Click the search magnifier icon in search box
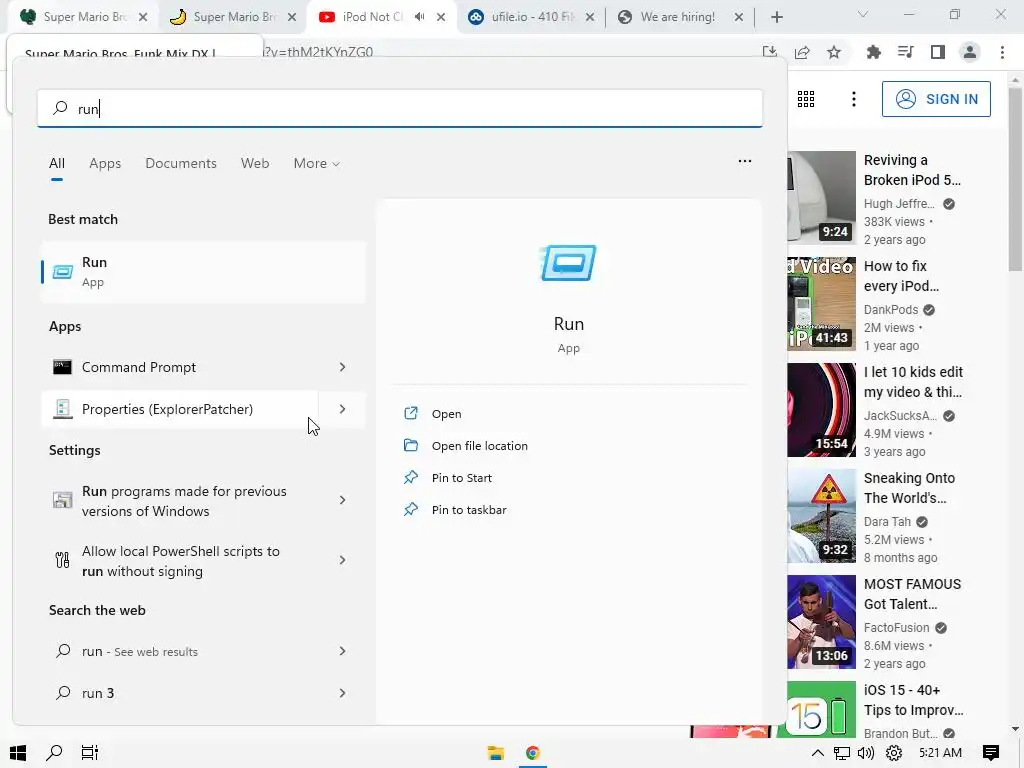 60,108
